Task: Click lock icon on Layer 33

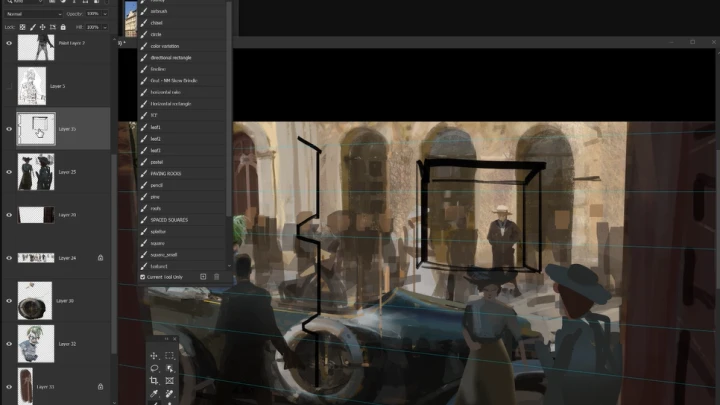Action: coord(100,387)
